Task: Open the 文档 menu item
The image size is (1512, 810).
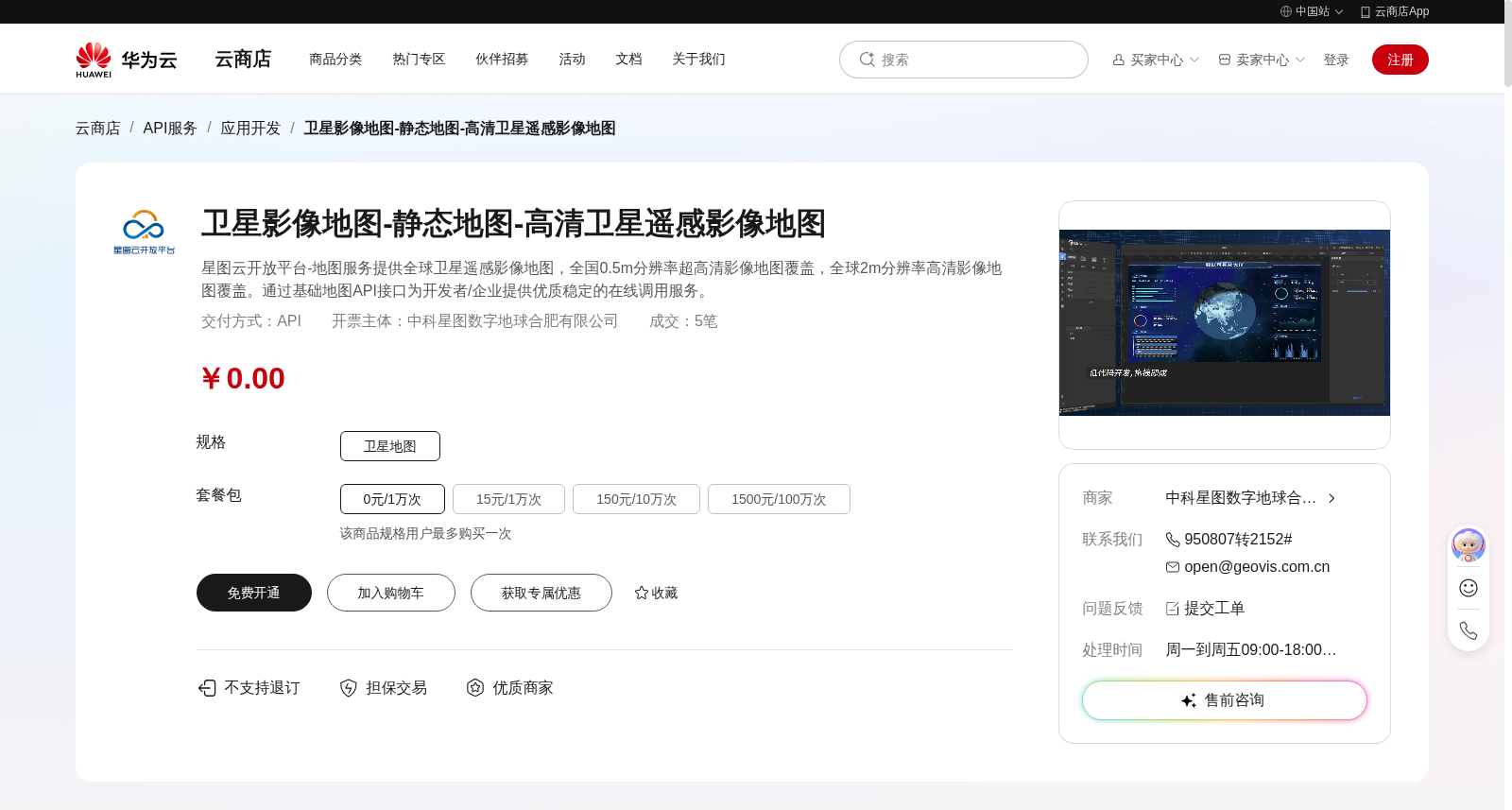Action: point(628,59)
